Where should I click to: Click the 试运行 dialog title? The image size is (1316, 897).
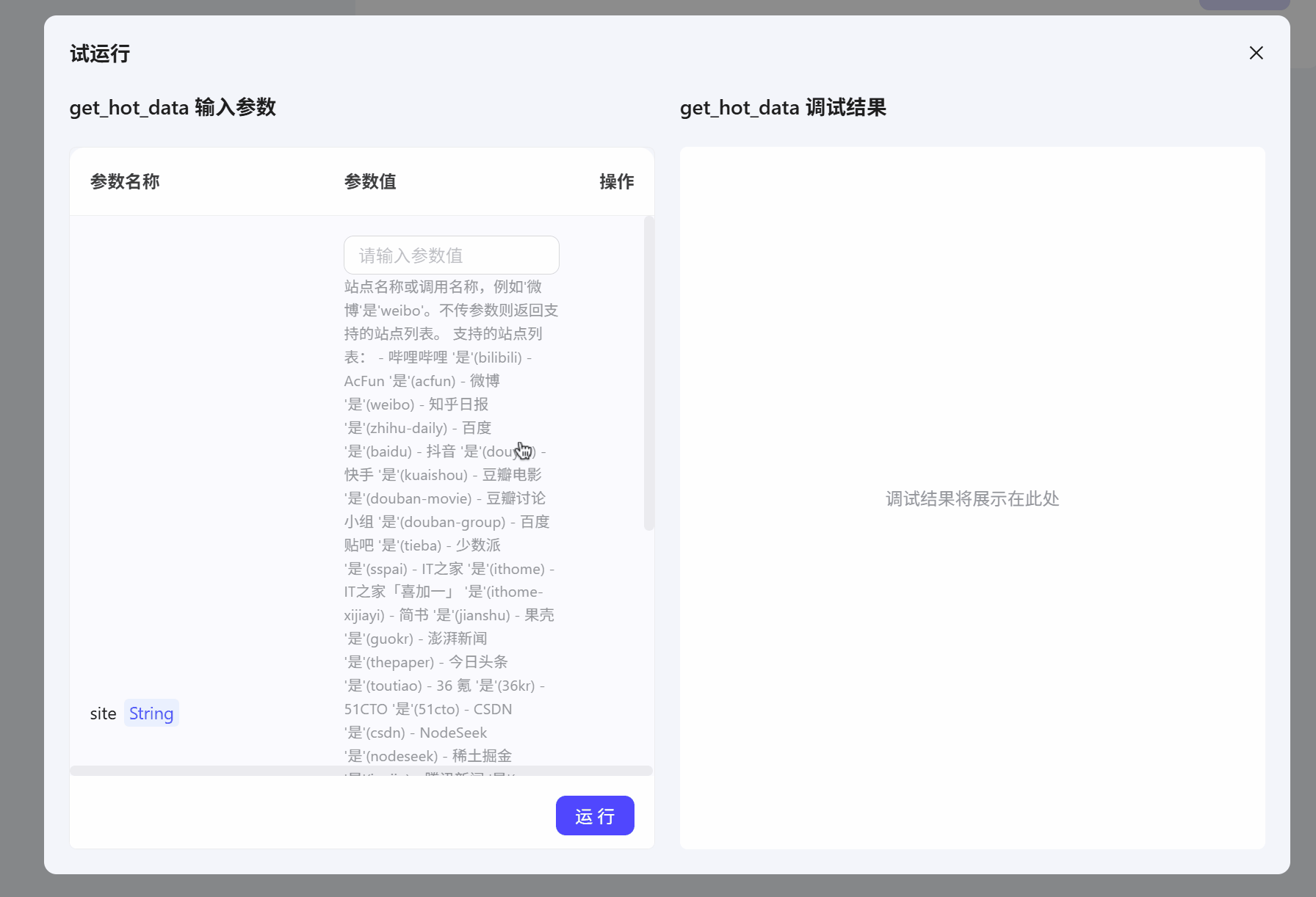pos(99,53)
